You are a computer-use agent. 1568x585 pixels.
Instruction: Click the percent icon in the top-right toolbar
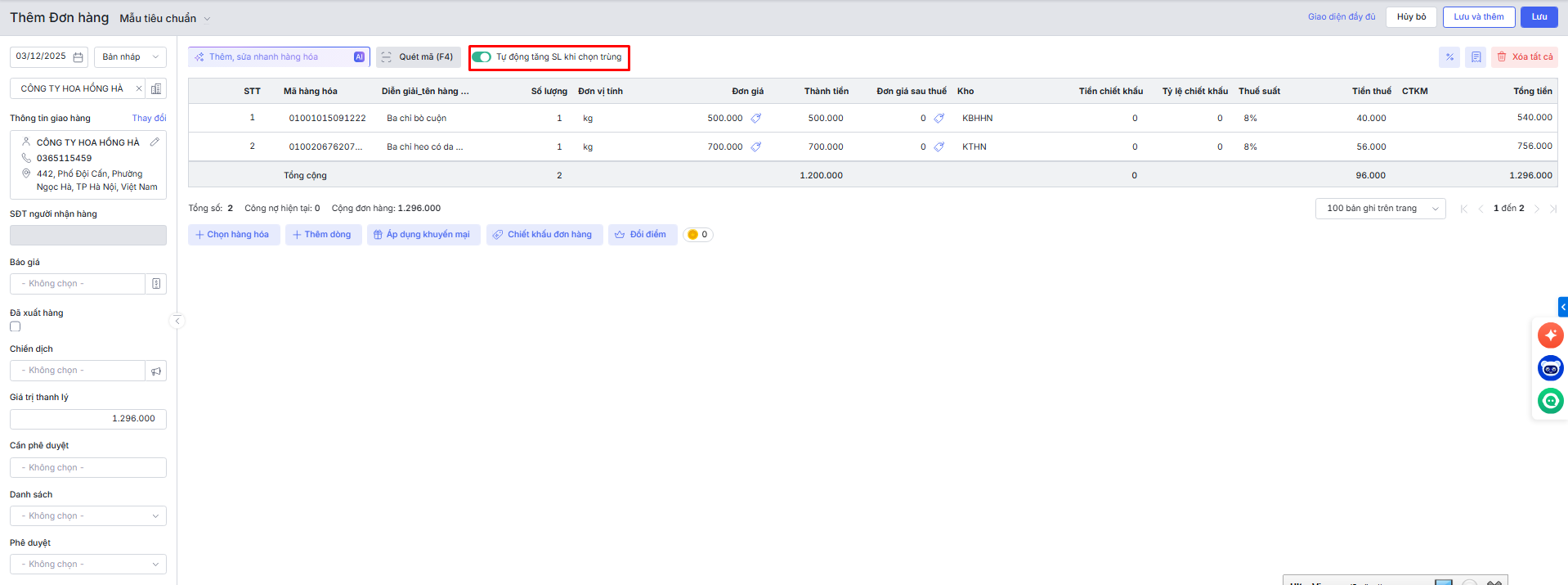1449,57
